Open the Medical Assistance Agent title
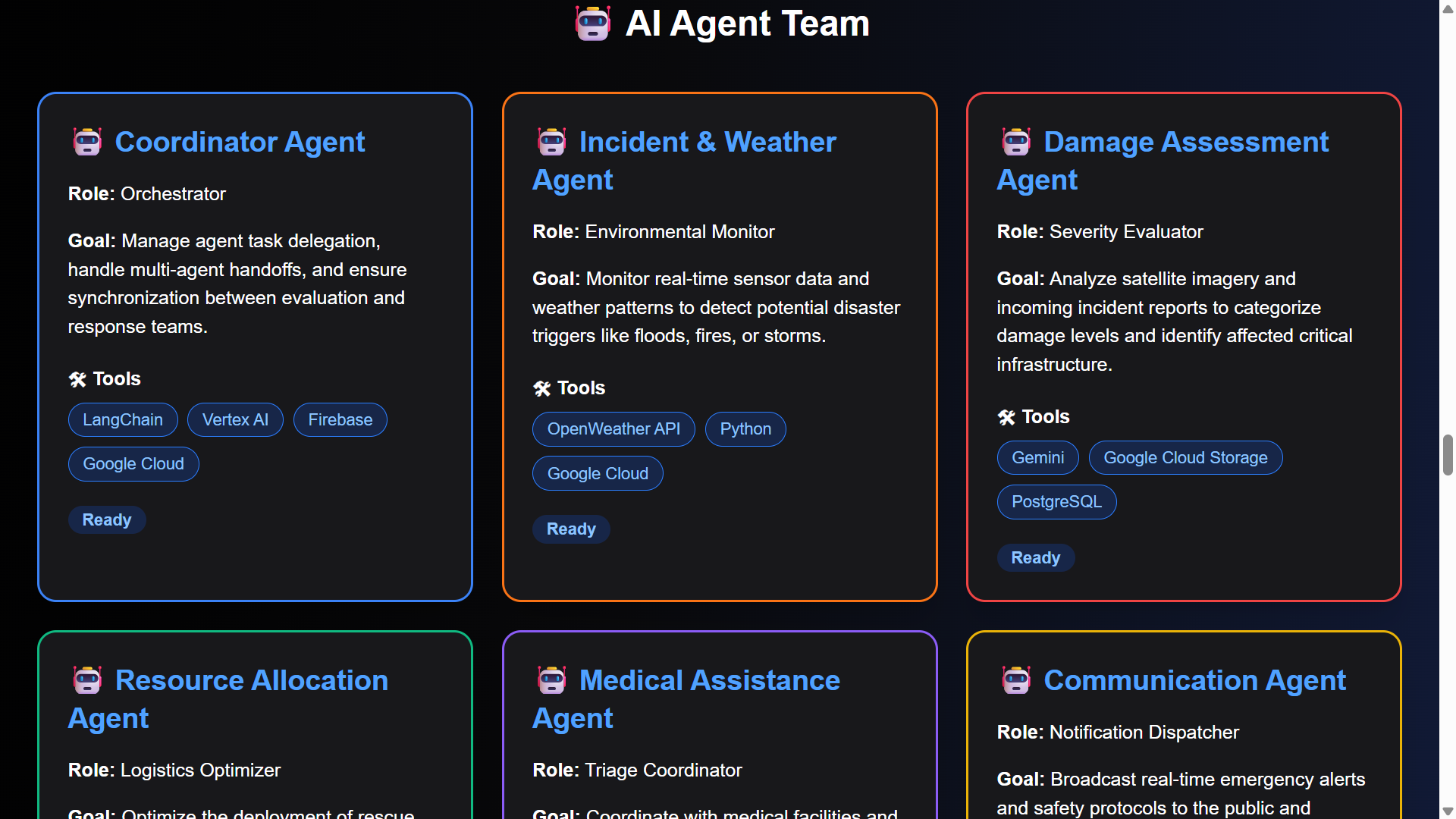This screenshot has width=1456, height=819. 686,699
